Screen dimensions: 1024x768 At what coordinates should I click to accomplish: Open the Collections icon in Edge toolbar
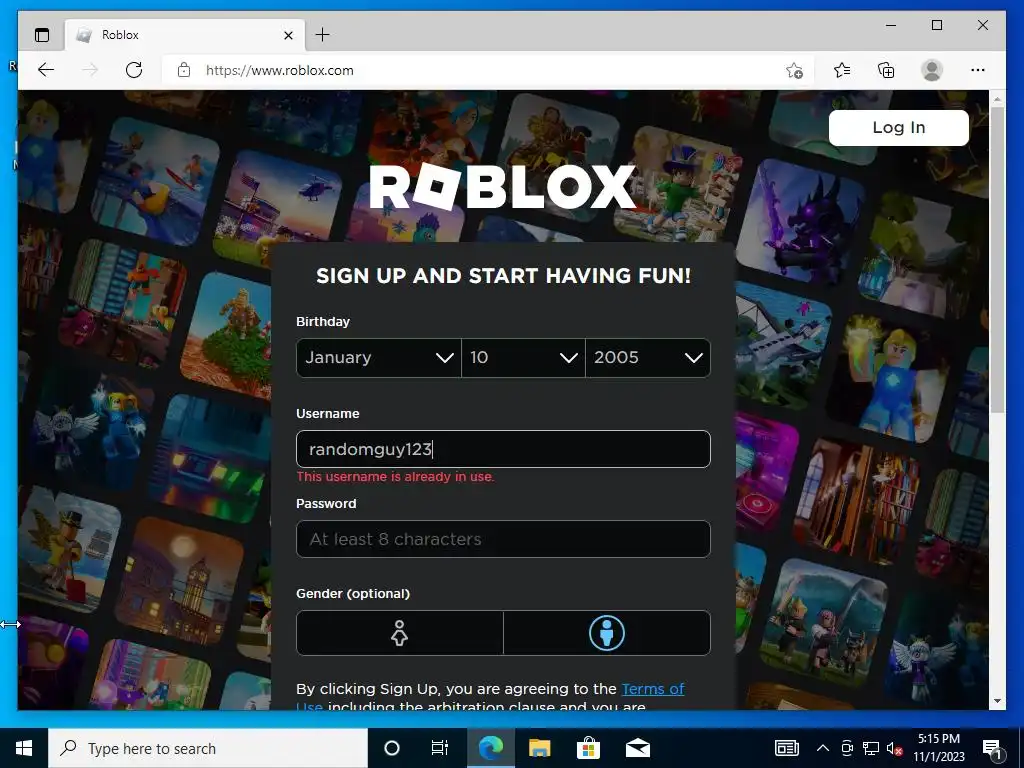[886, 70]
